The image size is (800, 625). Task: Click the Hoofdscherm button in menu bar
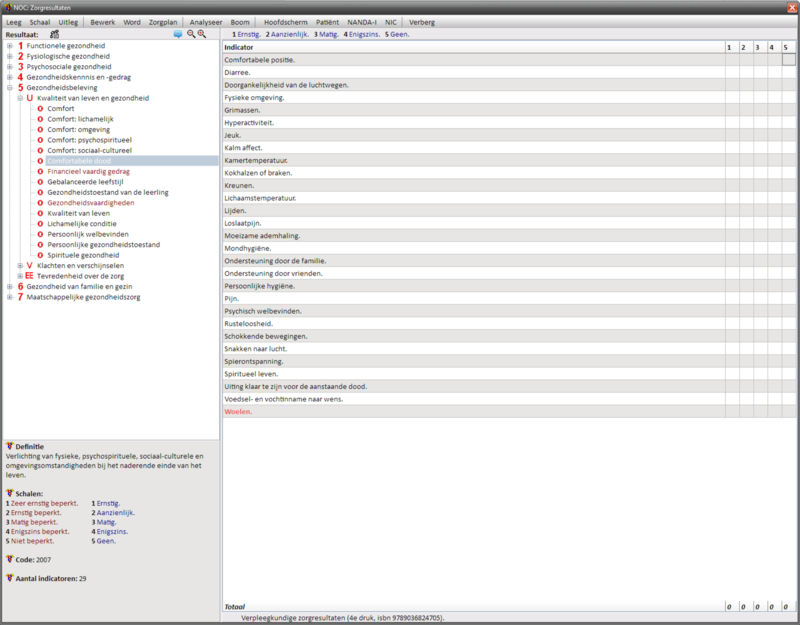284,21
